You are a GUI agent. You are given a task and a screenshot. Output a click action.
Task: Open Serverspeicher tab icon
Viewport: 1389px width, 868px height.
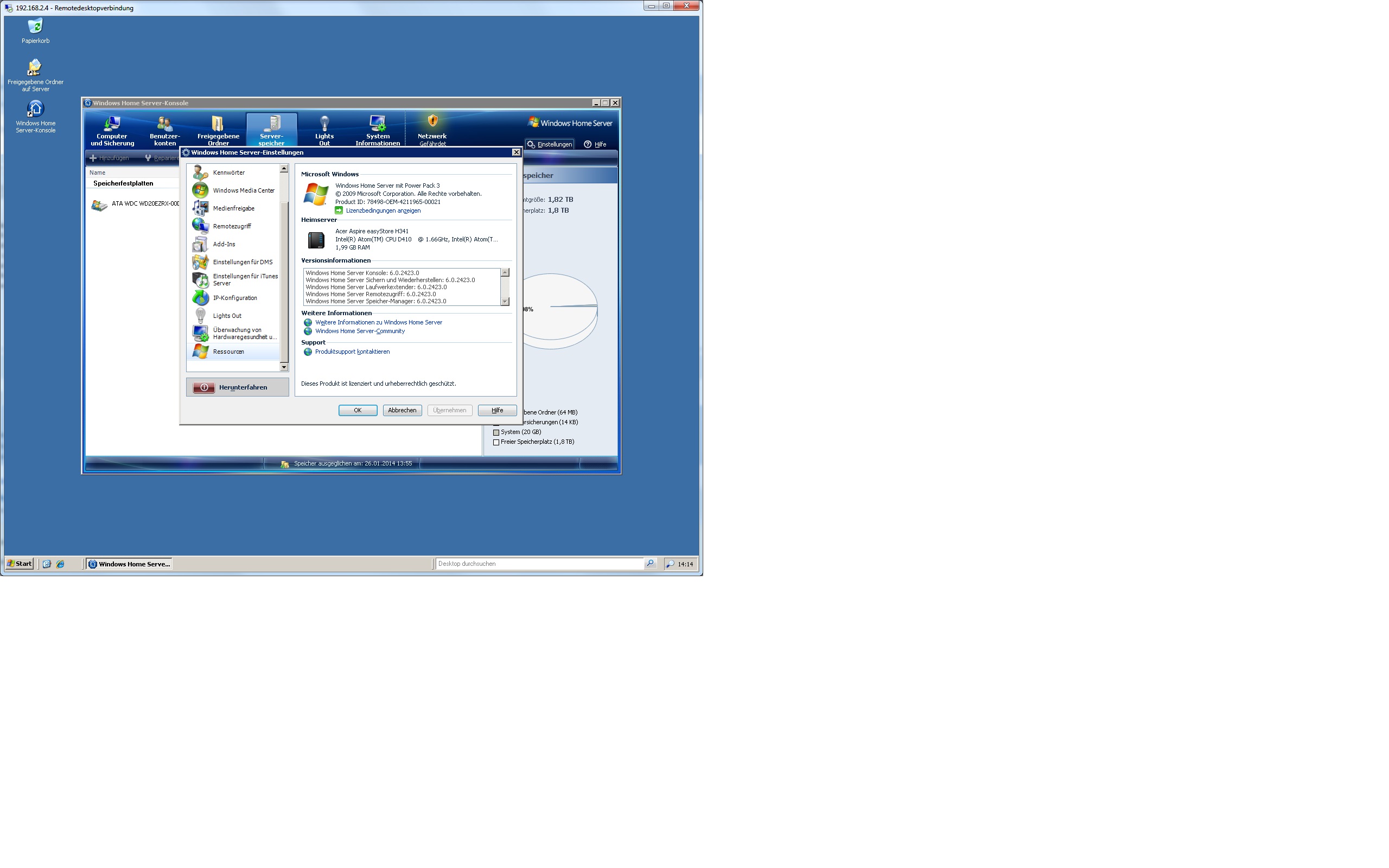point(271,123)
